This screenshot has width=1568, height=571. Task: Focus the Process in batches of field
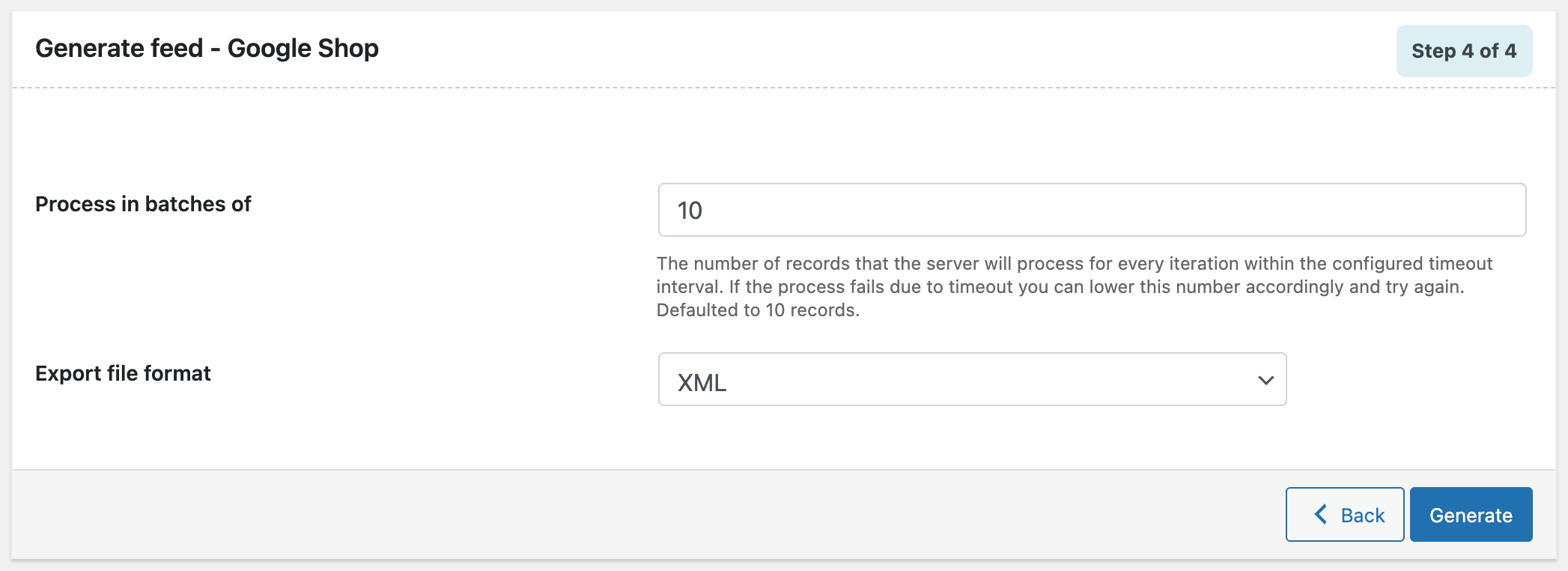[x=1091, y=211]
